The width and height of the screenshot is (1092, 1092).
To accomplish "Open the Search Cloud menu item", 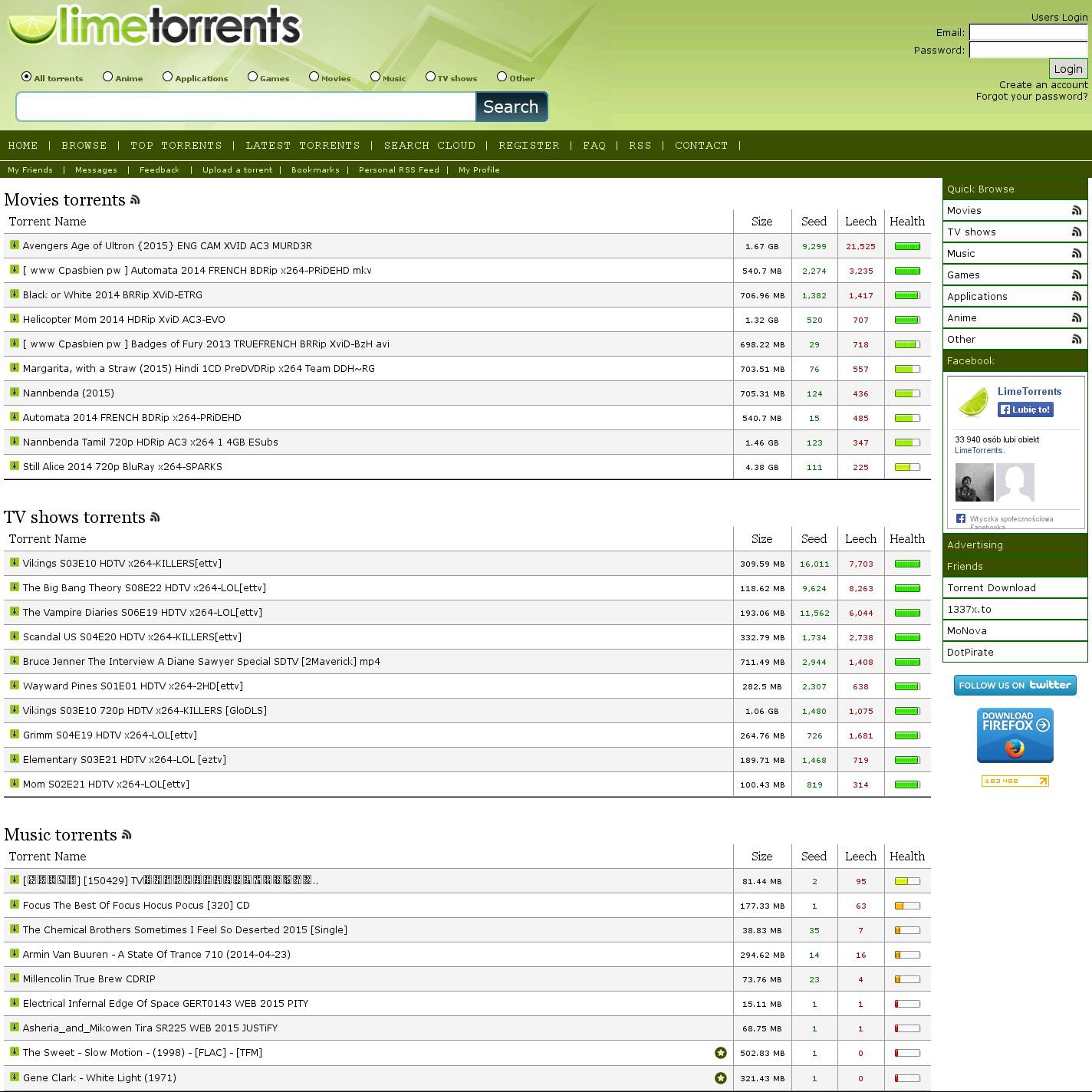I will [x=429, y=146].
